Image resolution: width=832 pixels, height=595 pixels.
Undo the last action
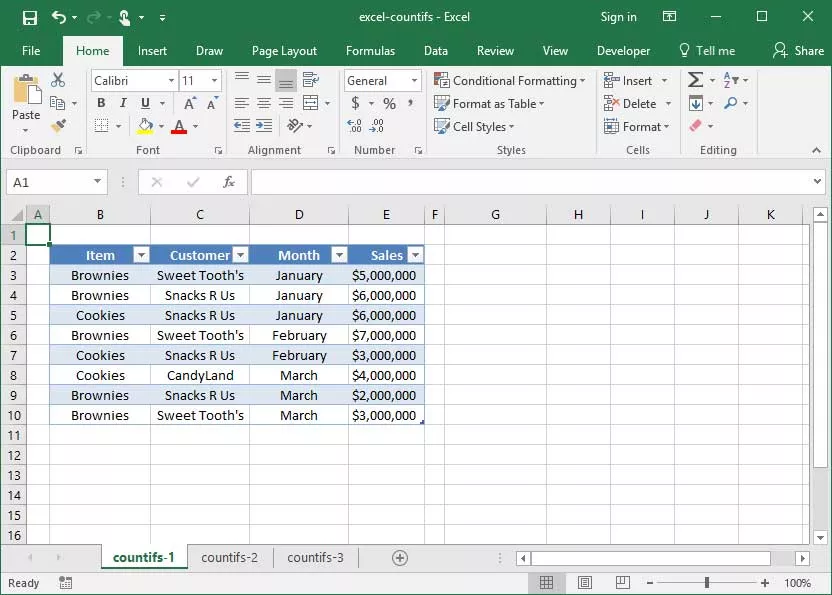pos(59,18)
